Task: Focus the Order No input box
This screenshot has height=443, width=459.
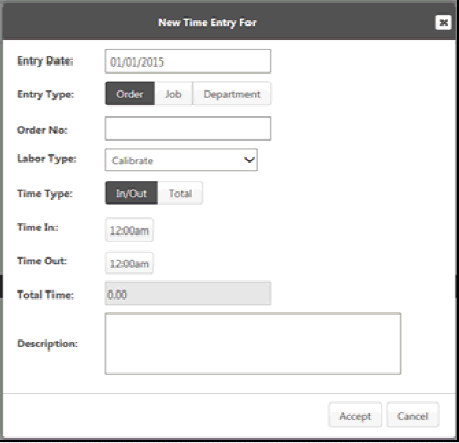Action: click(188, 128)
